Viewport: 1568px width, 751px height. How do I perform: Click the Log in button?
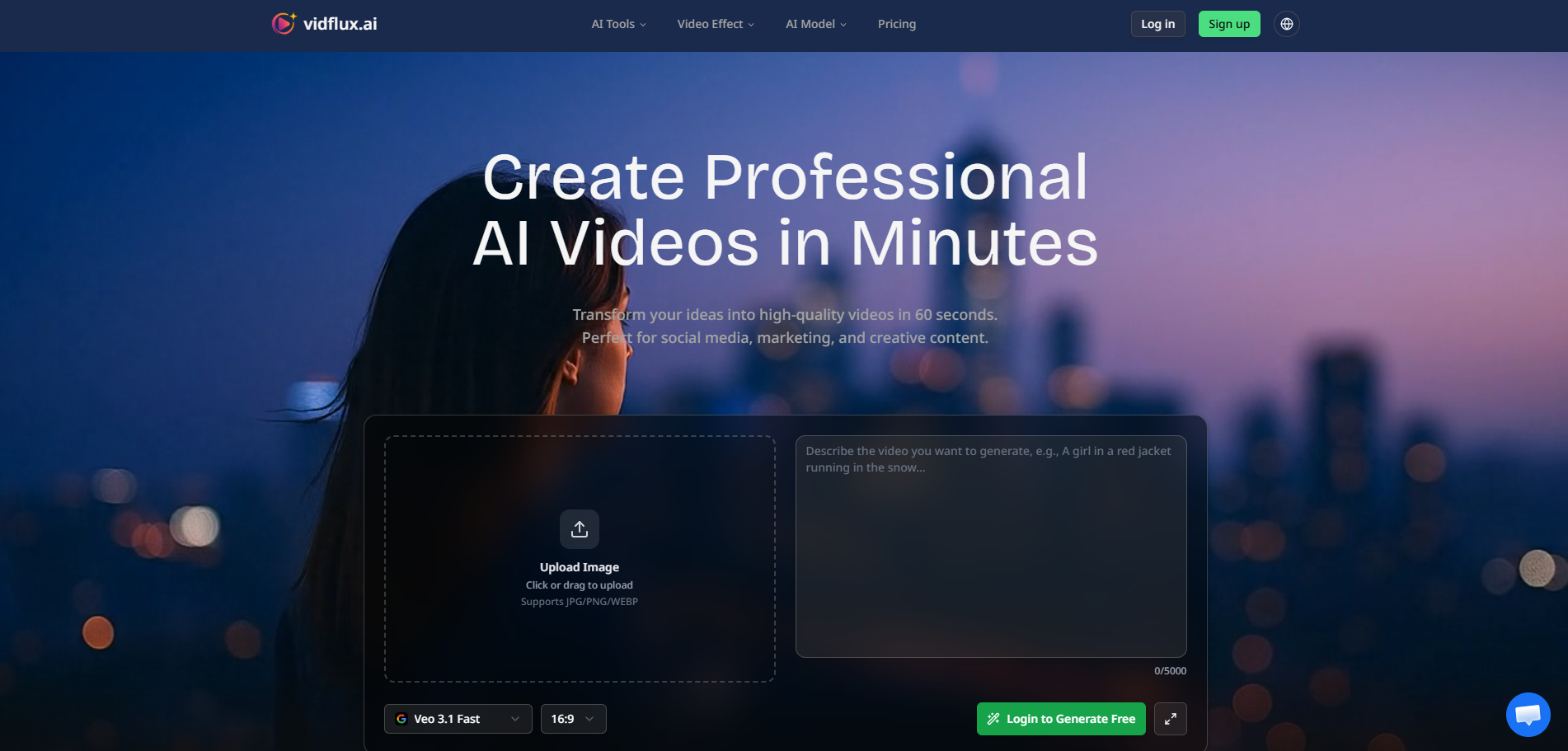[1157, 24]
